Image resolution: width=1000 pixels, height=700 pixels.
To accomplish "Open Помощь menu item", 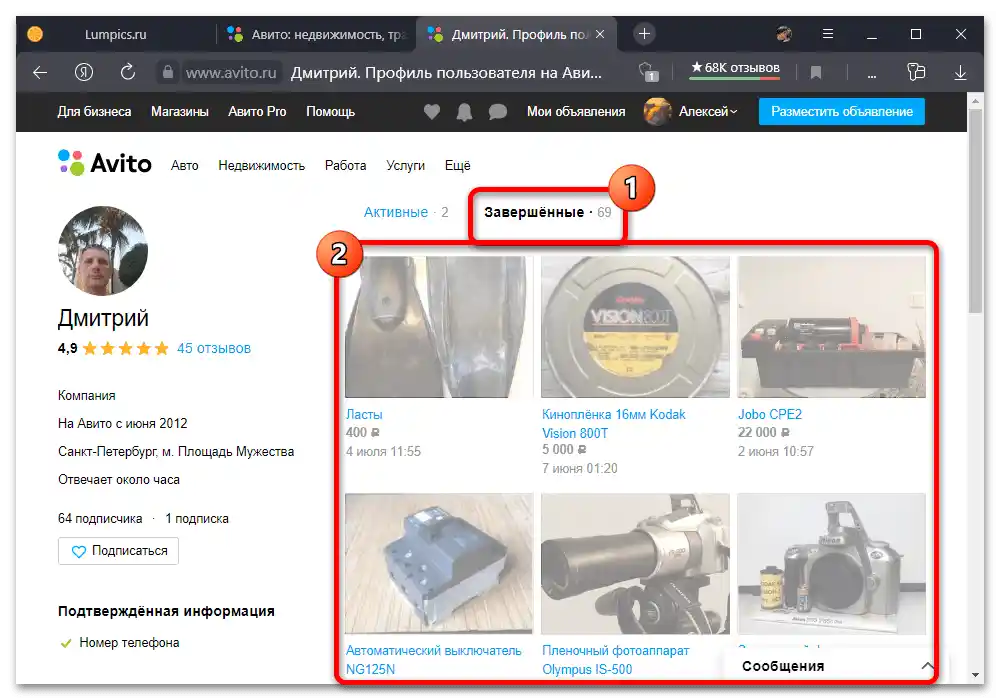I will click(x=330, y=112).
